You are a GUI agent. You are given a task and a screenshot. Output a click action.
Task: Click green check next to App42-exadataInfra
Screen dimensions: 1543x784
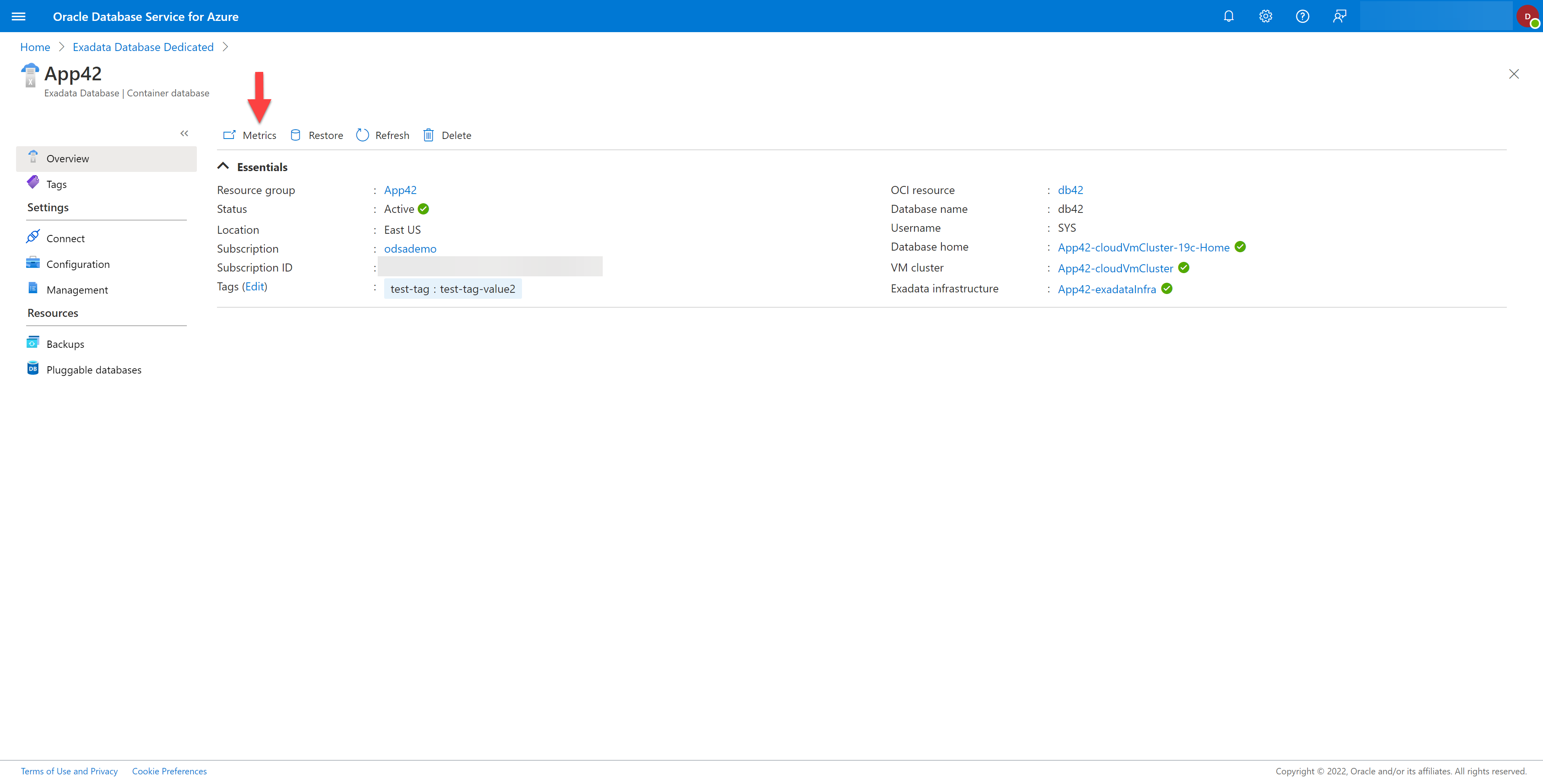point(1167,289)
